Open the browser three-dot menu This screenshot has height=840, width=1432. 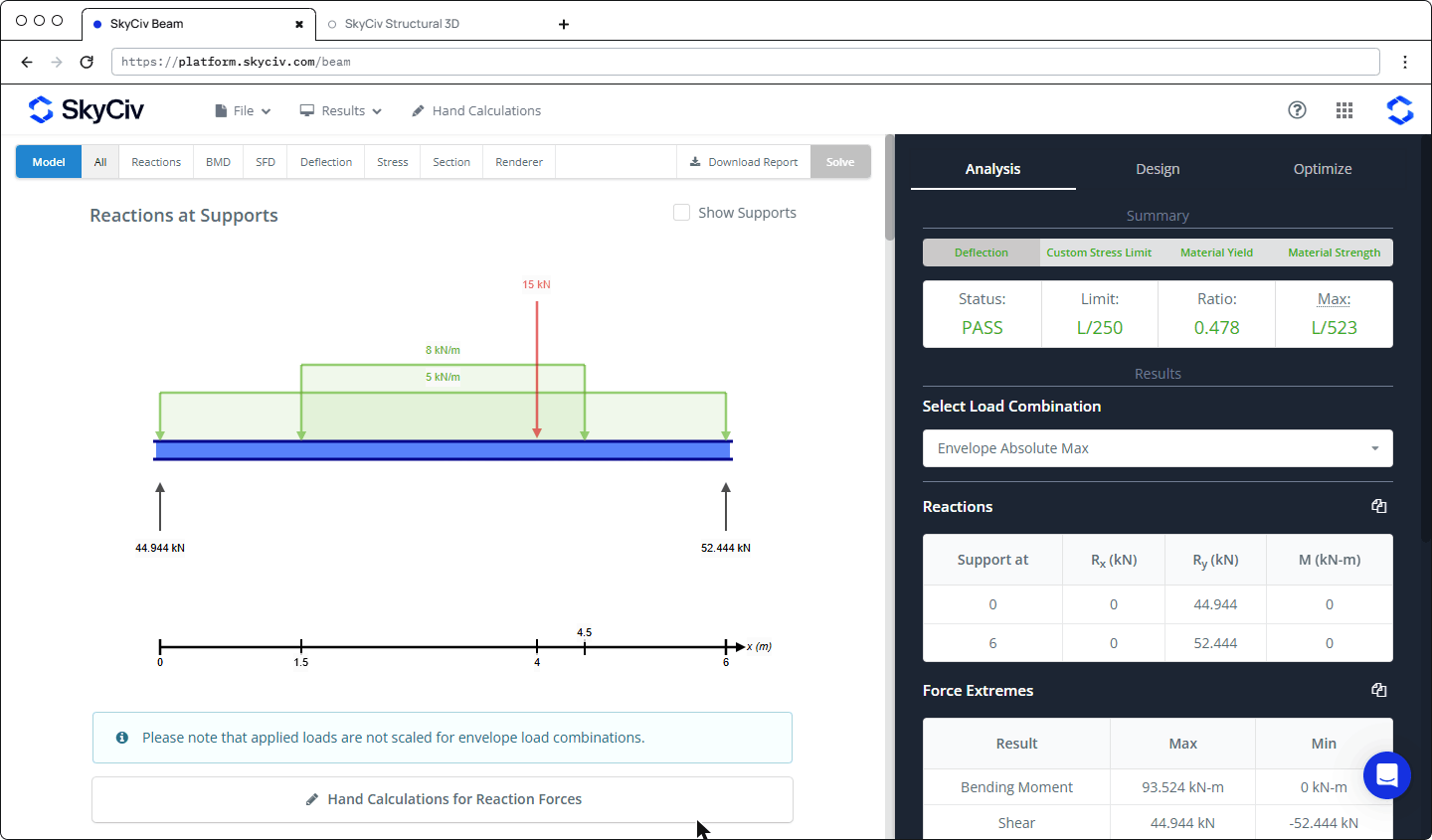pos(1405,62)
